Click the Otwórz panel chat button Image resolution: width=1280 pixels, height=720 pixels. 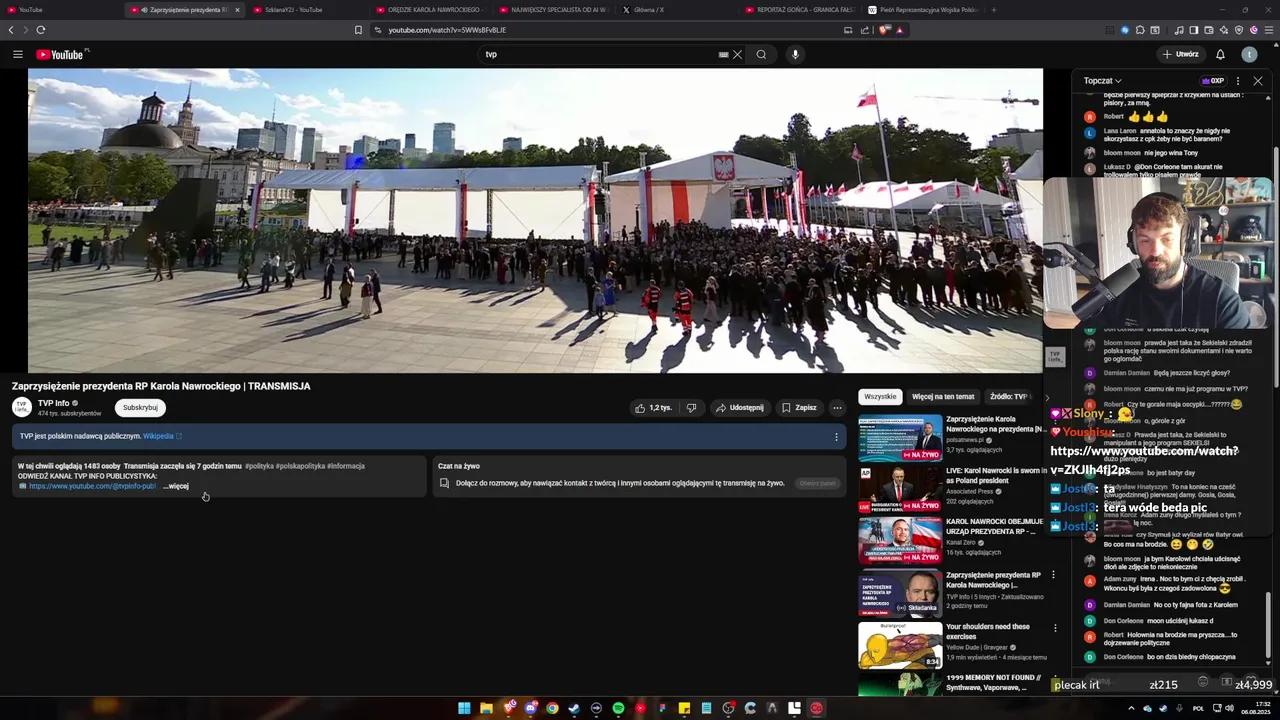tap(817, 483)
